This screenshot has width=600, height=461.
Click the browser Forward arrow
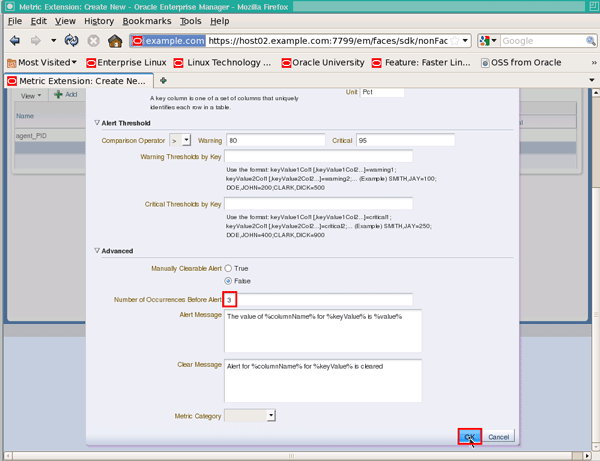tap(35, 41)
